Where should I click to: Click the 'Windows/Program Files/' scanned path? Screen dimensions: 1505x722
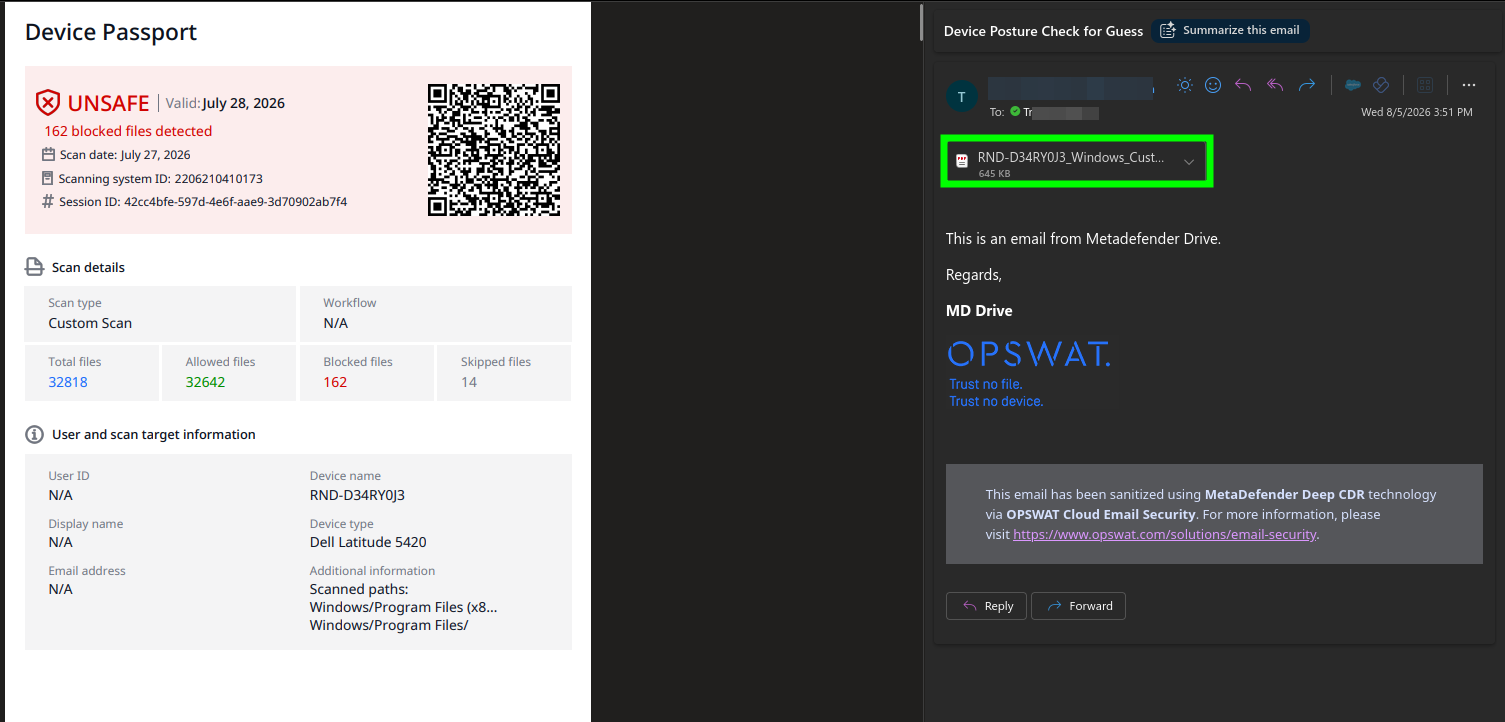point(389,626)
